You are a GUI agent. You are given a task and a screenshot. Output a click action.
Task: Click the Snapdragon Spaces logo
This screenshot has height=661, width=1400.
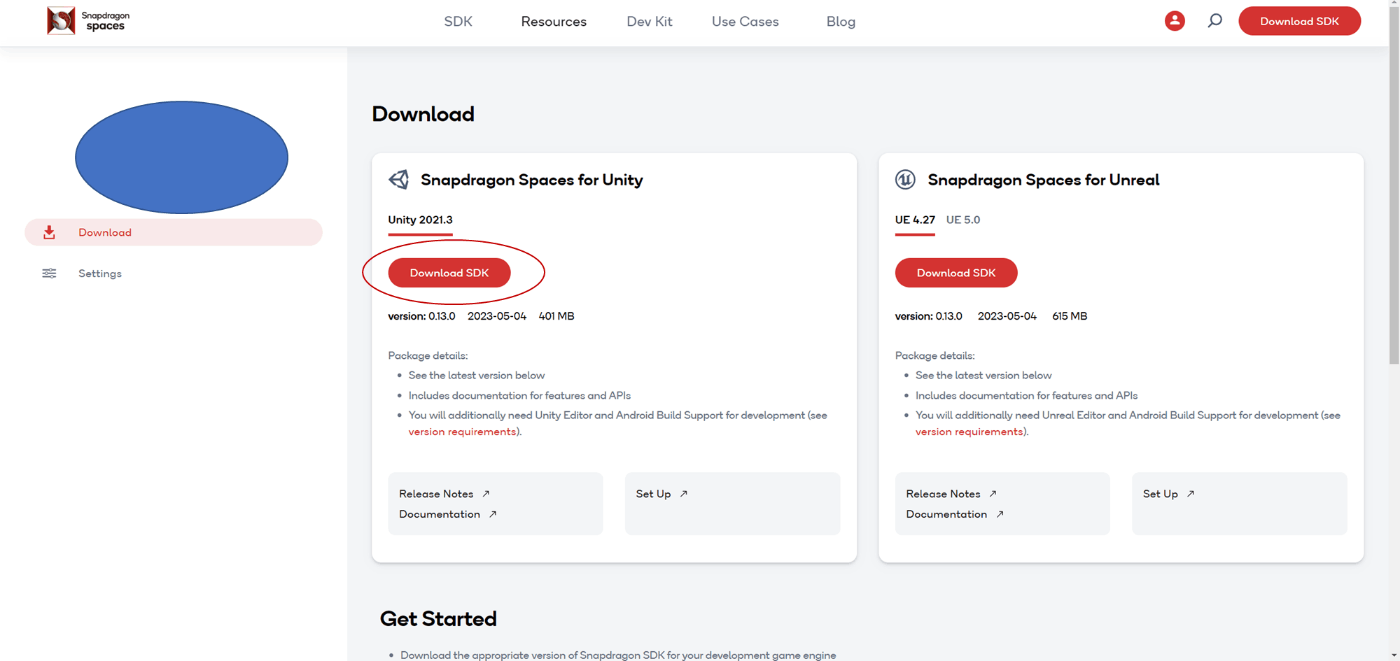click(x=89, y=21)
